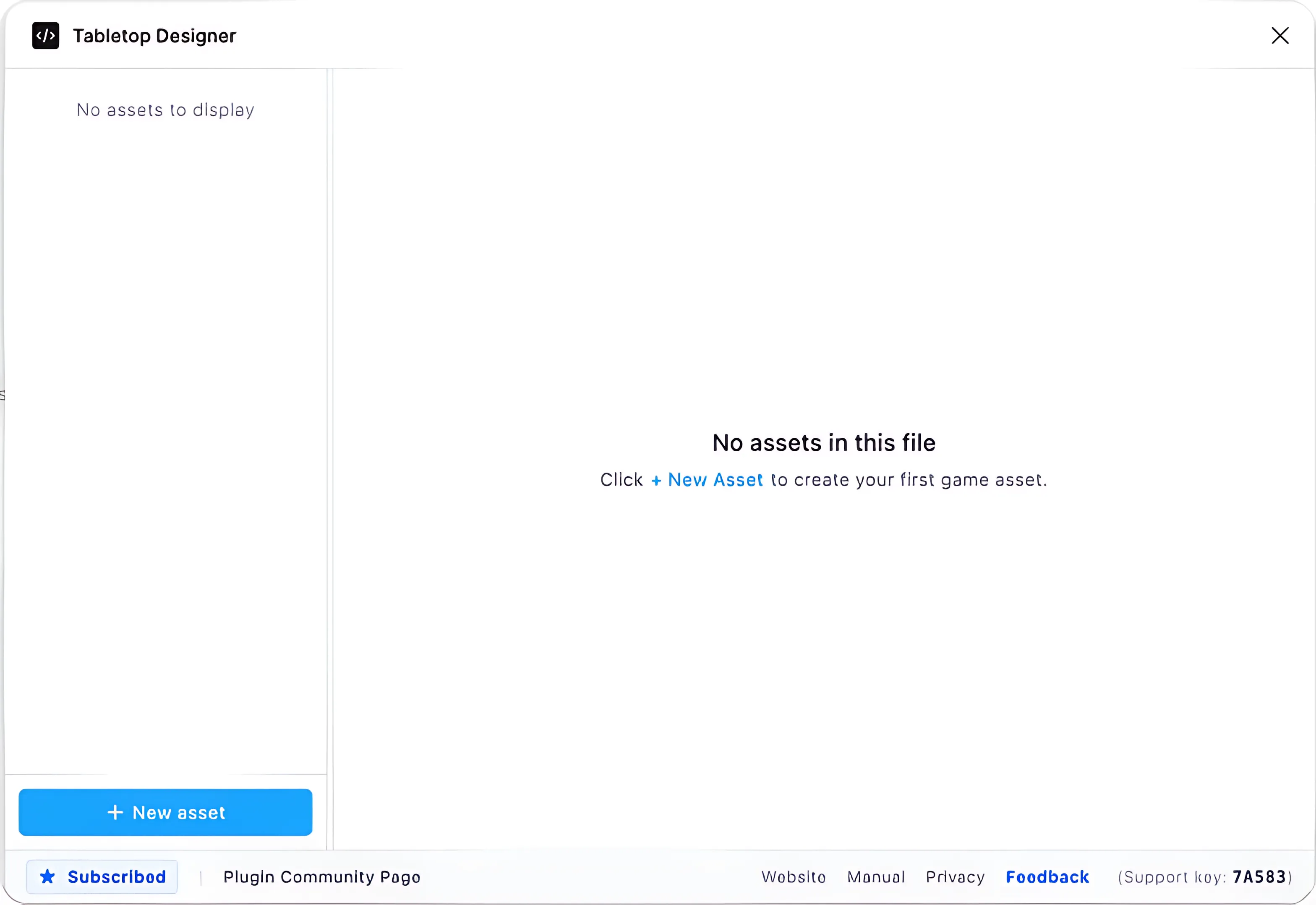Click the plus icon on New asset
1316x905 pixels.
[x=115, y=813]
